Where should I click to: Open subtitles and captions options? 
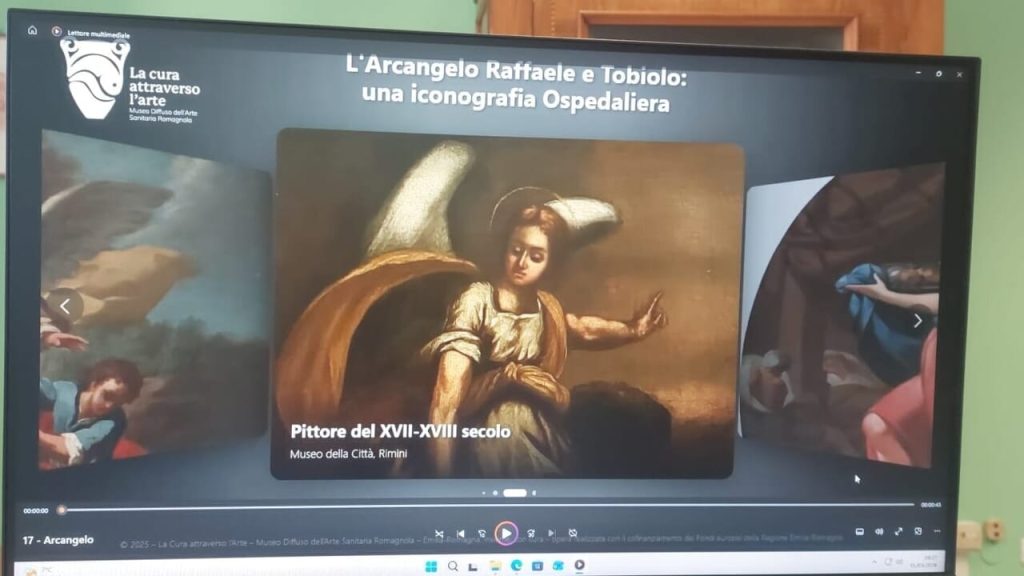pyautogui.click(x=859, y=532)
